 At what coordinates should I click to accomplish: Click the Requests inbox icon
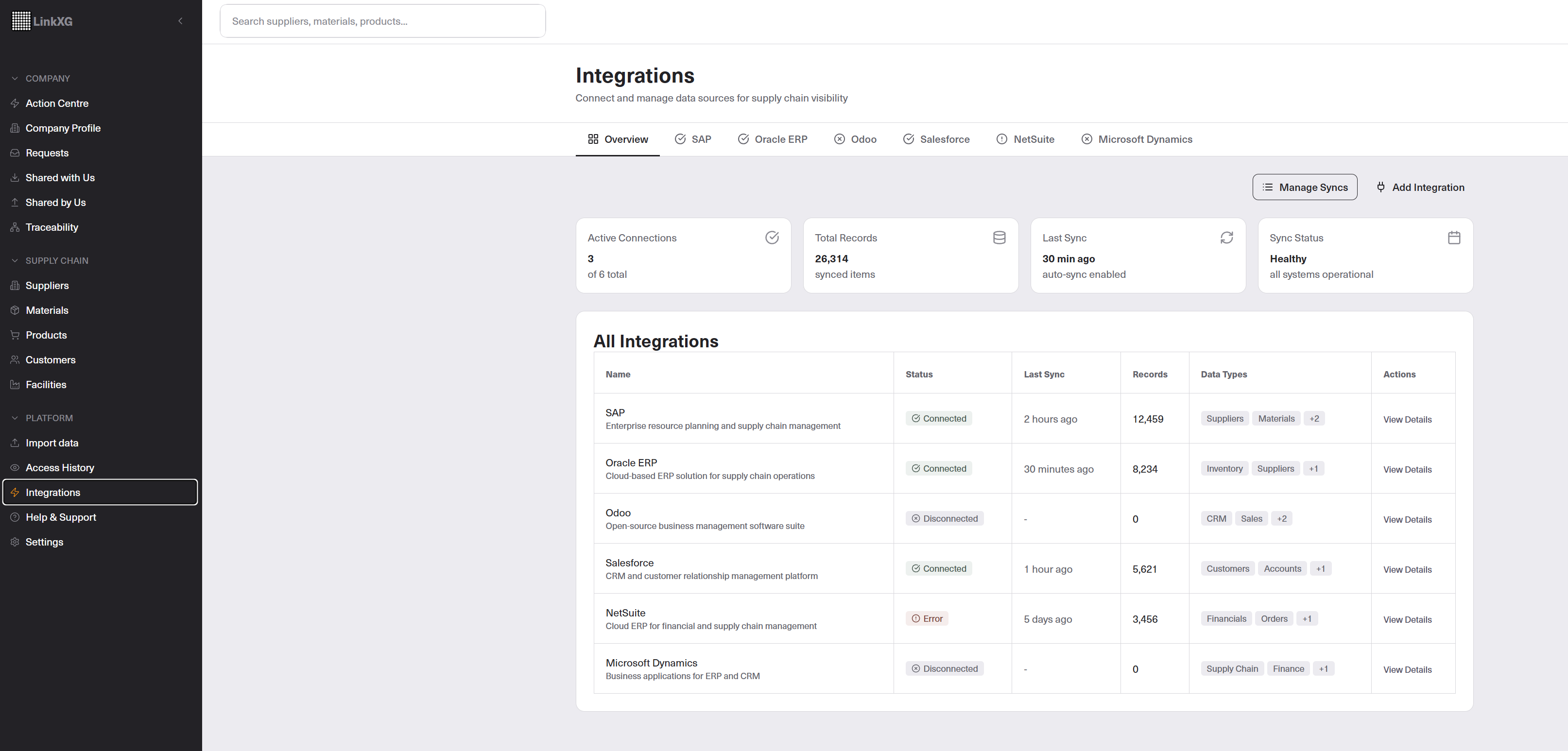(x=15, y=153)
